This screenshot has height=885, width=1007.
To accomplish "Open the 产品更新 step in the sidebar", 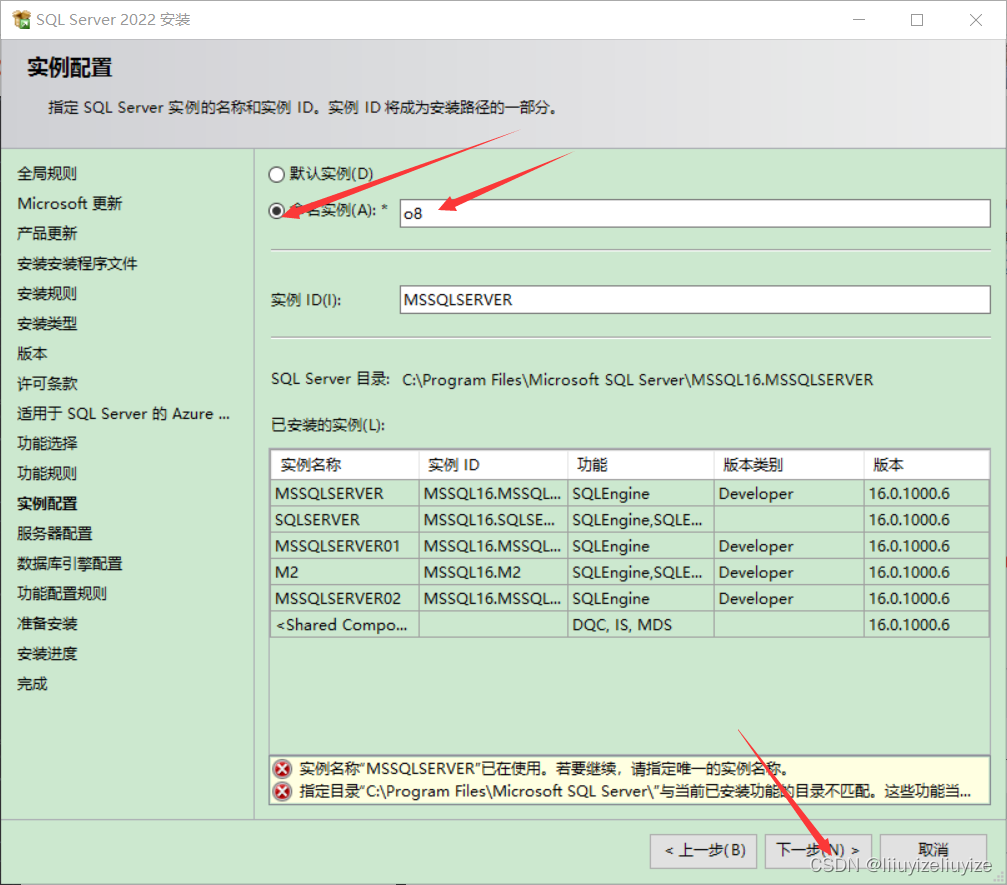I will click(x=47, y=234).
